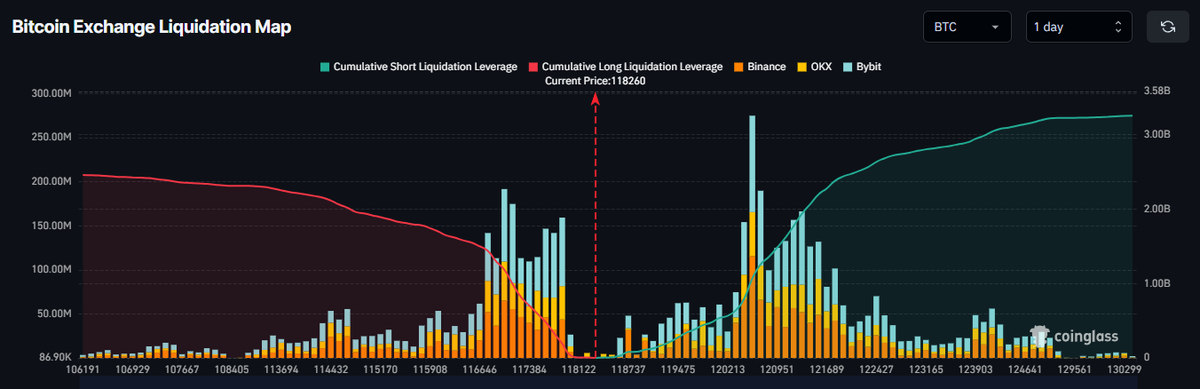The height and width of the screenshot is (389, 1200).
Task: Click the 108405 price axis label
Action: (x=232, y=370)
